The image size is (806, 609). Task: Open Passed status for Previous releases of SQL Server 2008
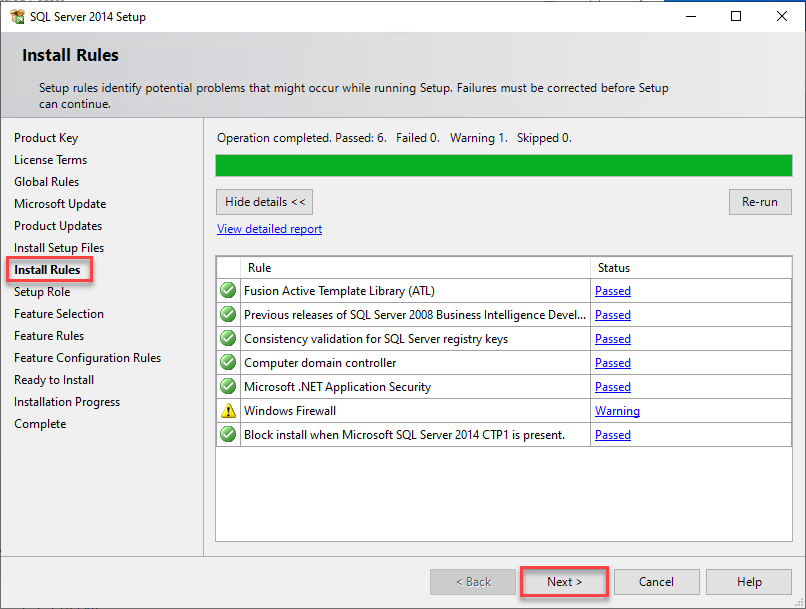point(613,315)
